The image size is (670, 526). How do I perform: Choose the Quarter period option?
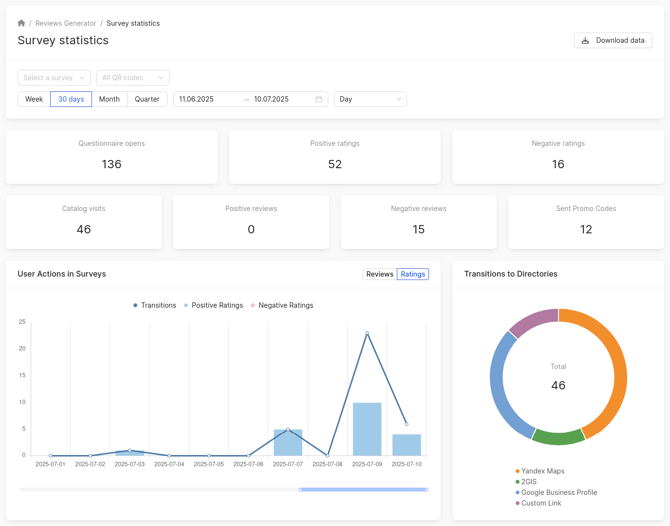(147, 99)
